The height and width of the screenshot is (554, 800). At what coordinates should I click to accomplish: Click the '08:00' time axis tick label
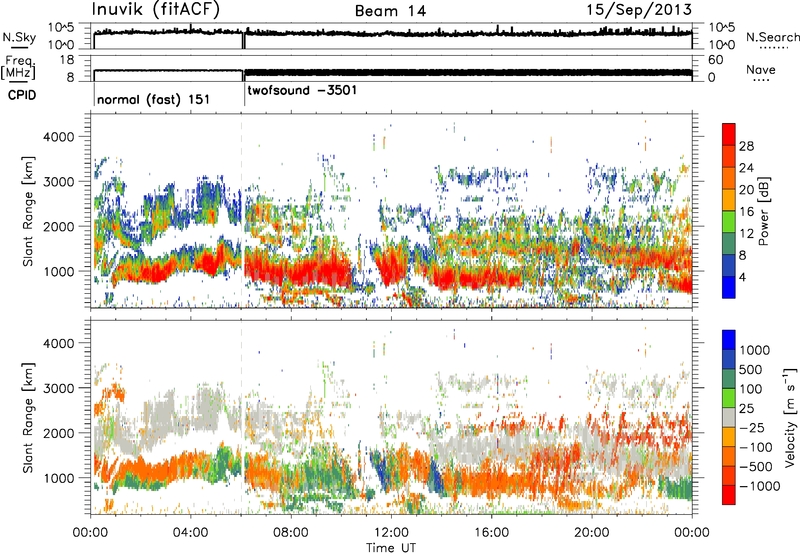click(291, 533)
